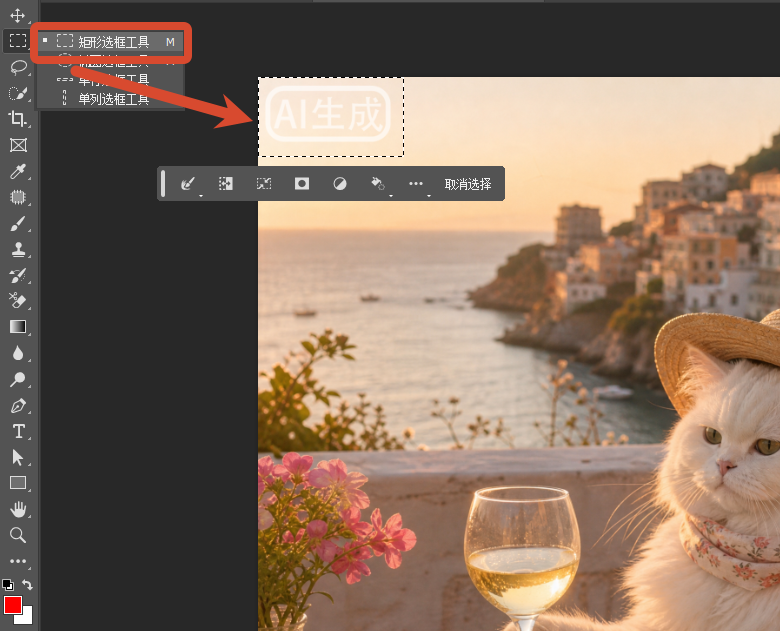Open more options dropdown in task bar

(417, 184)
